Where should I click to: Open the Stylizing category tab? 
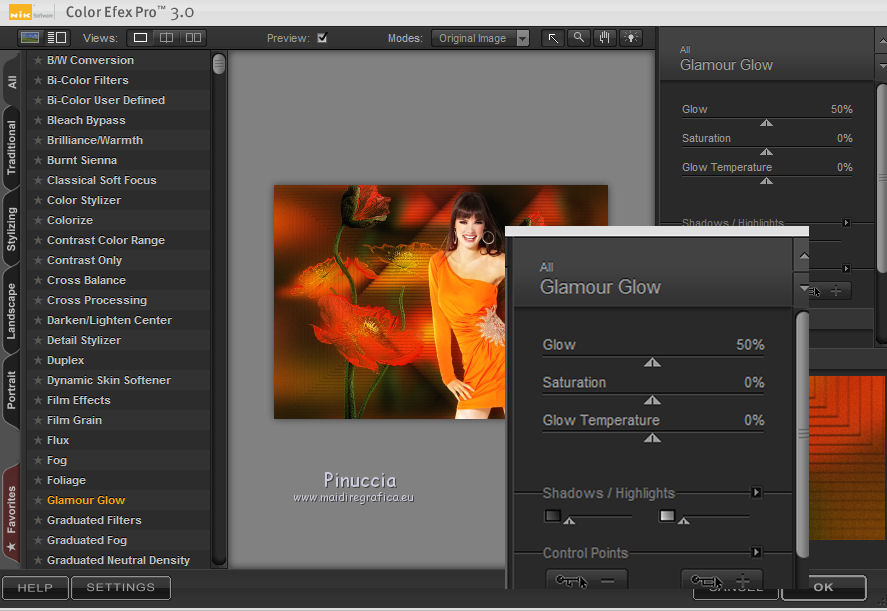click(x=12, y=229)
